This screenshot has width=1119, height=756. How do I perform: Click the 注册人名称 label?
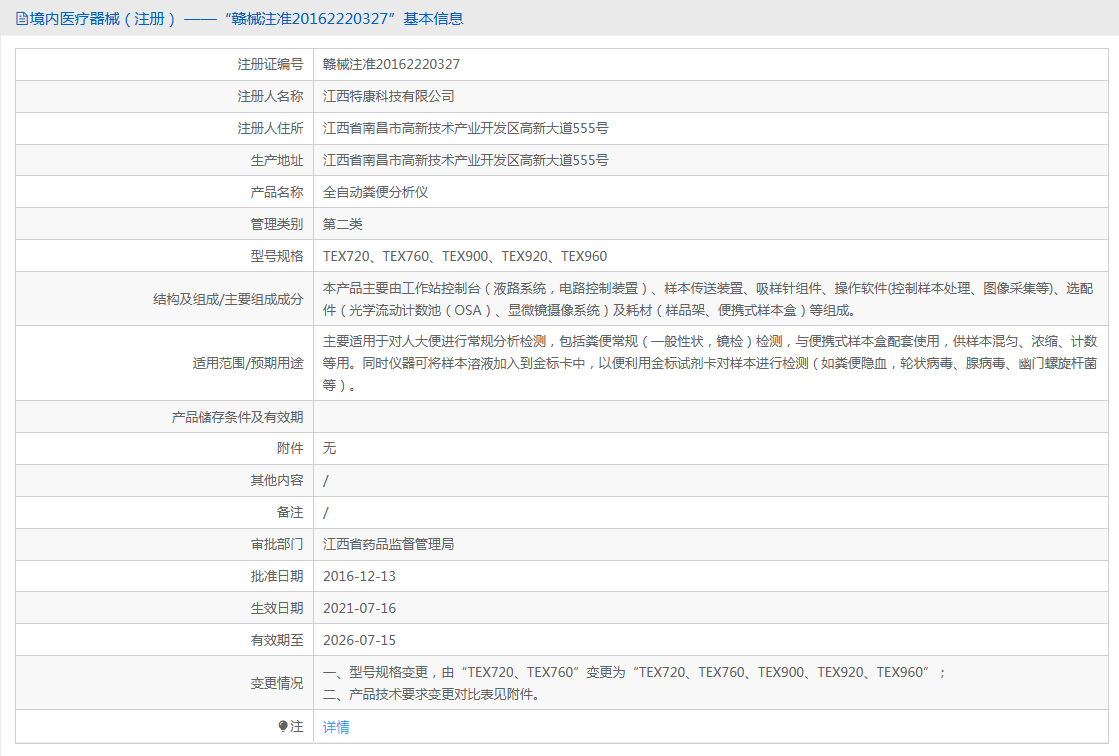(x=270, y=96)
